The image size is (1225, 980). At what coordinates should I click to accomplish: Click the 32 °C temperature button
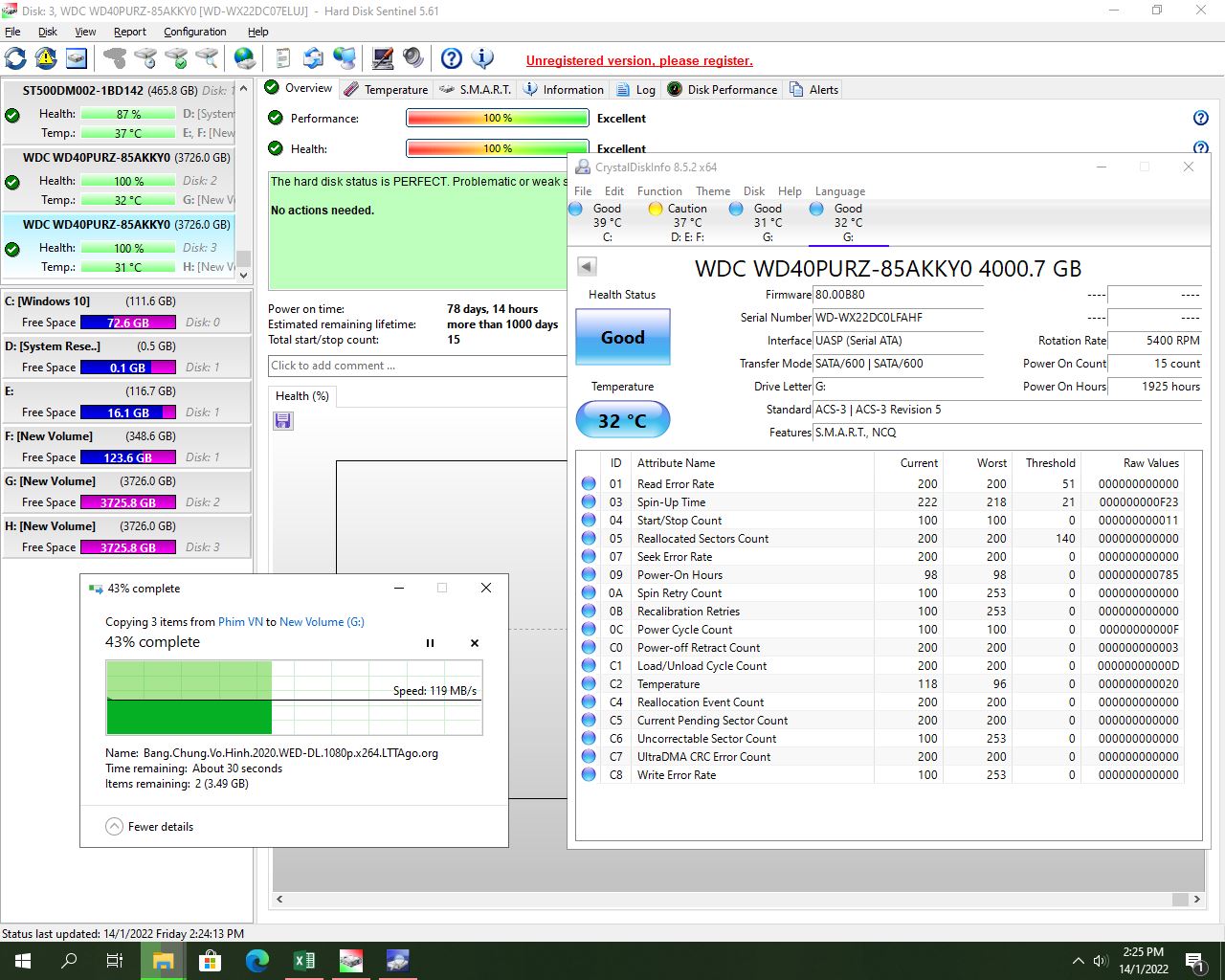tap(623, 420)
